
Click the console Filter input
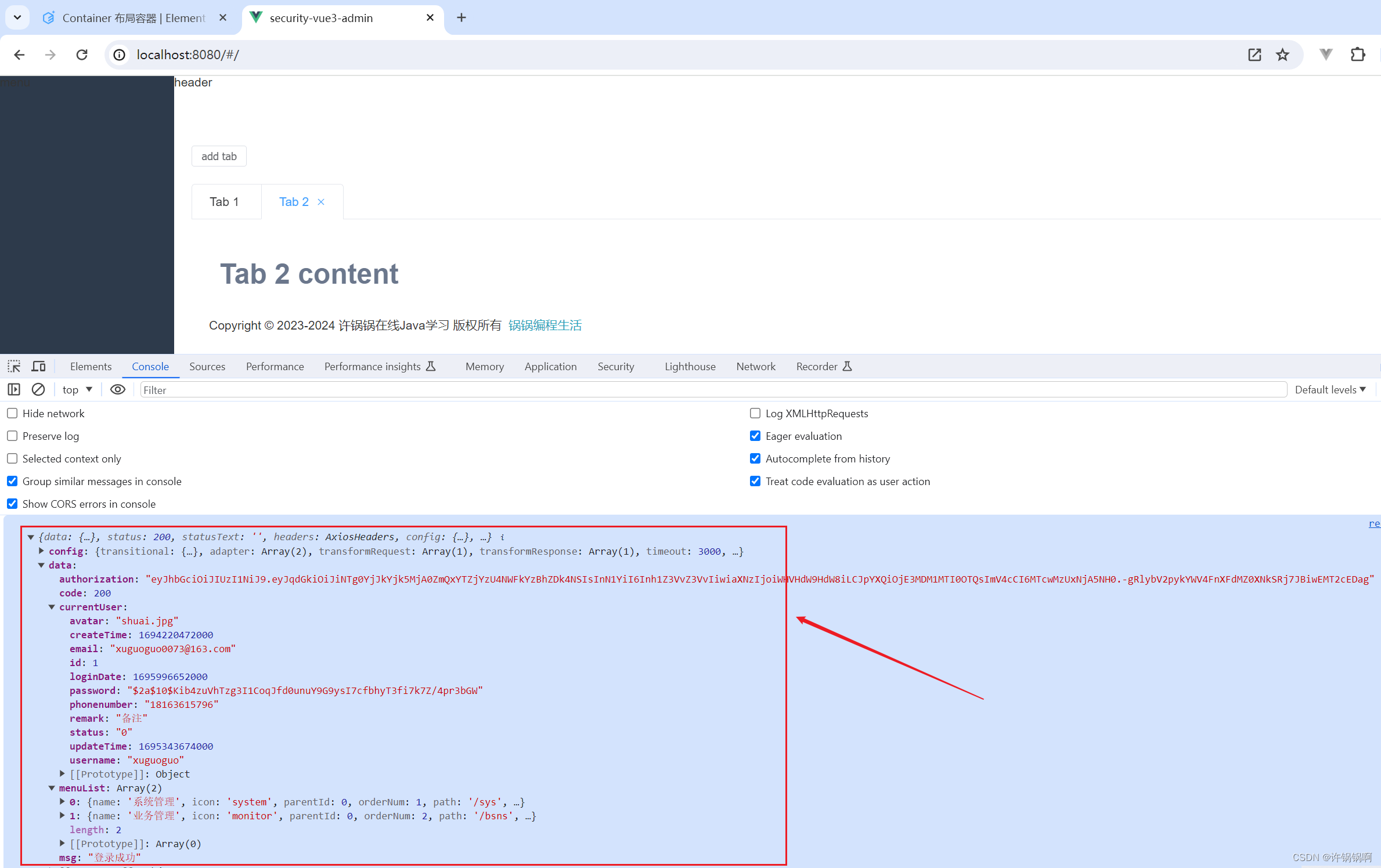point(713,390)
